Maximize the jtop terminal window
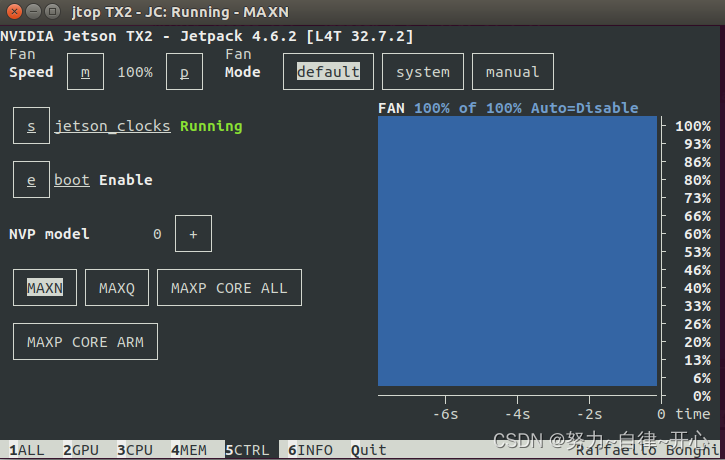This screenshot has width=725, height=460. [52, 11]
